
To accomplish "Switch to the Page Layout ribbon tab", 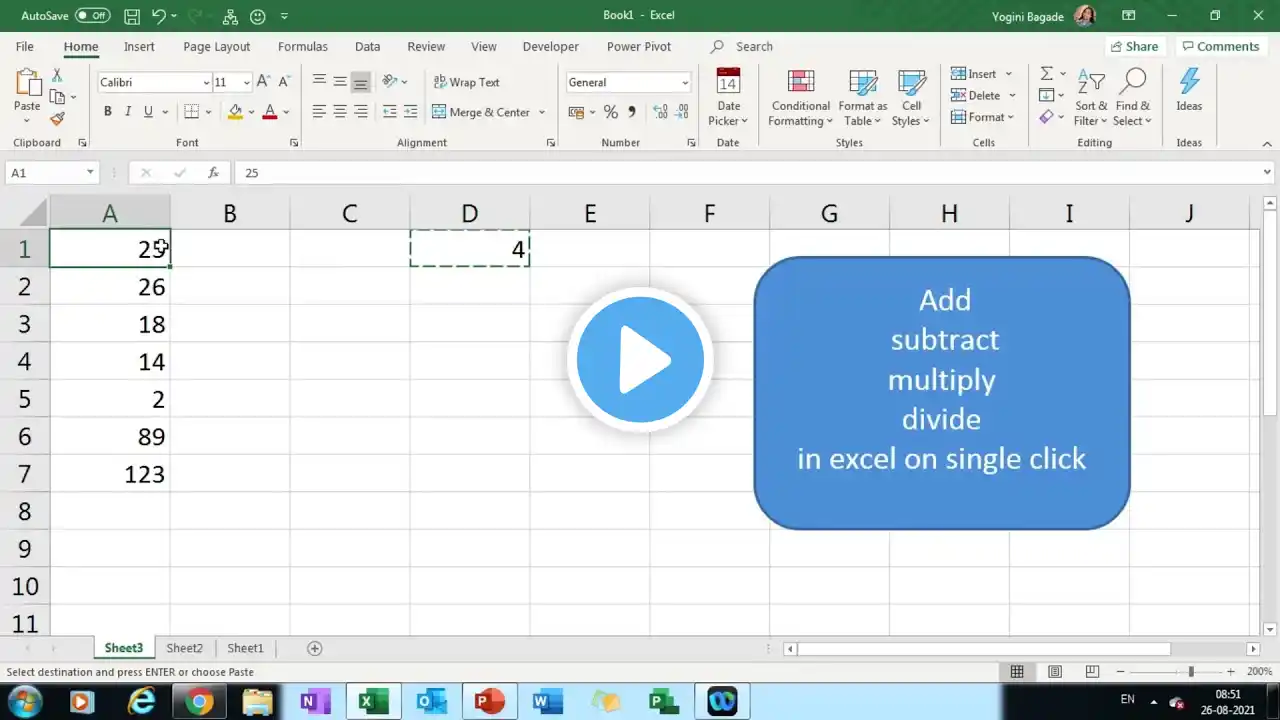I will [217, 46].
